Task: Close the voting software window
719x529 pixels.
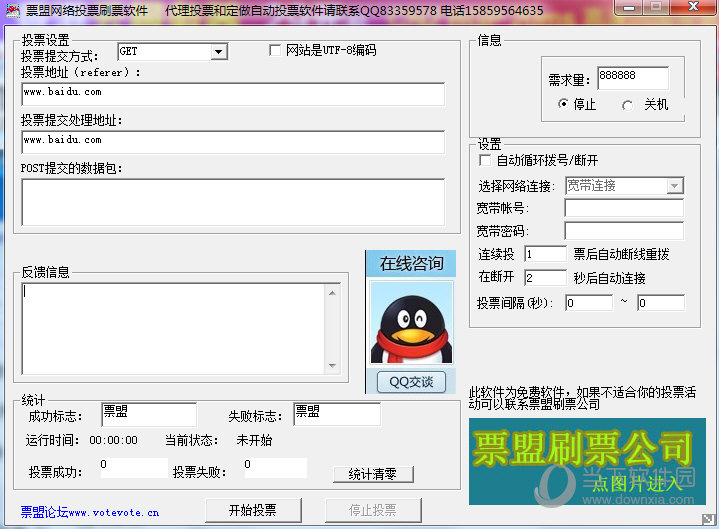Action: click(693, 7)
